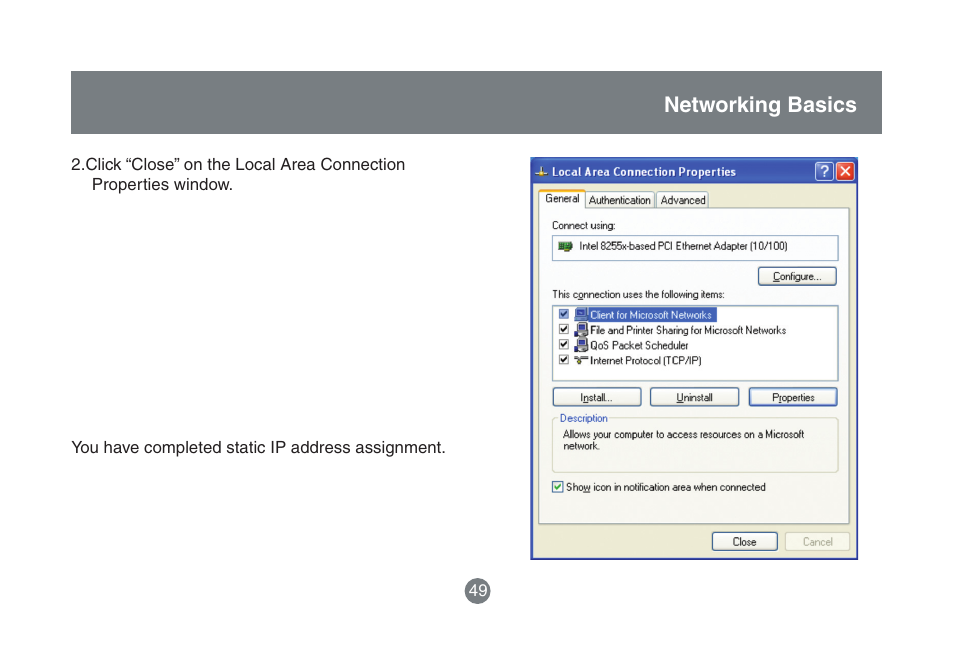Image resolution: width=954 pixels, height=664 pixels.
Task: Toggle Internet Protocol (TCP/IP) checkbox
Action: point(564,360)
